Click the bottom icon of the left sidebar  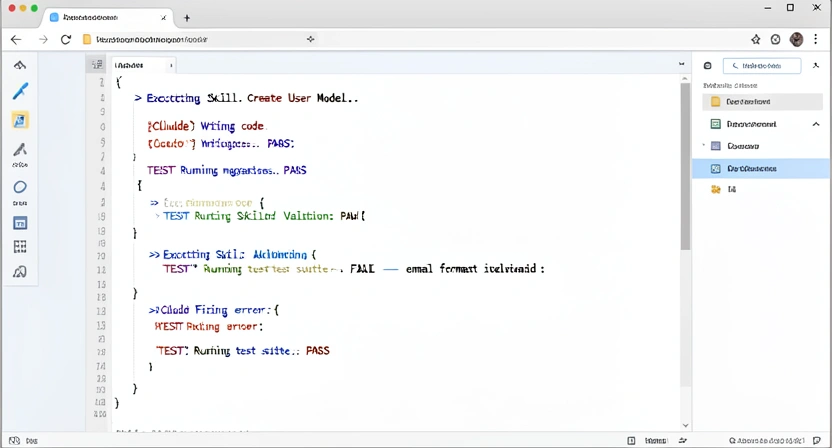tap(20, 272)
